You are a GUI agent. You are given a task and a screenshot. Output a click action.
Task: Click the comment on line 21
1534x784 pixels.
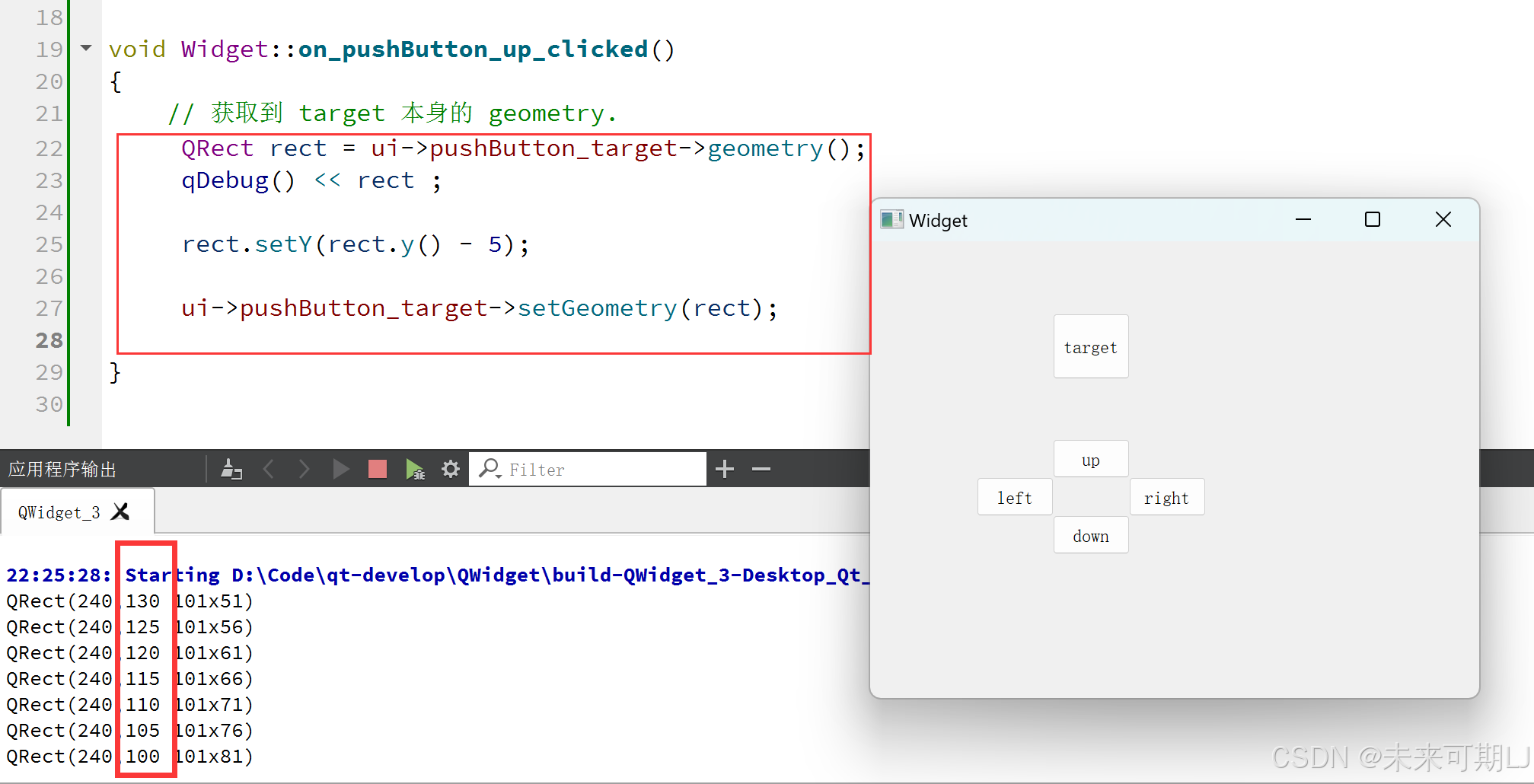(x=392, y=113)
